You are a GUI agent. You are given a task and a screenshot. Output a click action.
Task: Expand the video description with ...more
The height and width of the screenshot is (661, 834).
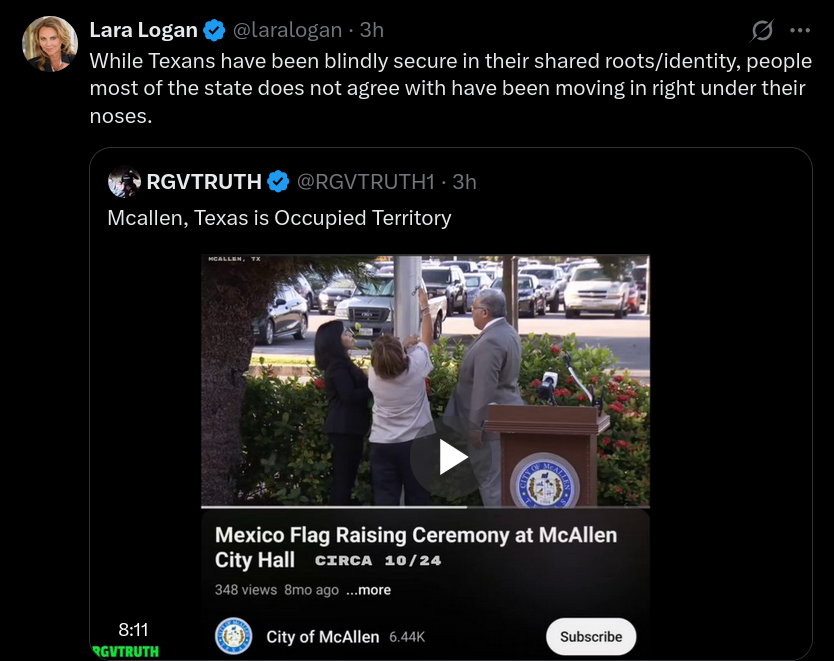click(369, 590)
